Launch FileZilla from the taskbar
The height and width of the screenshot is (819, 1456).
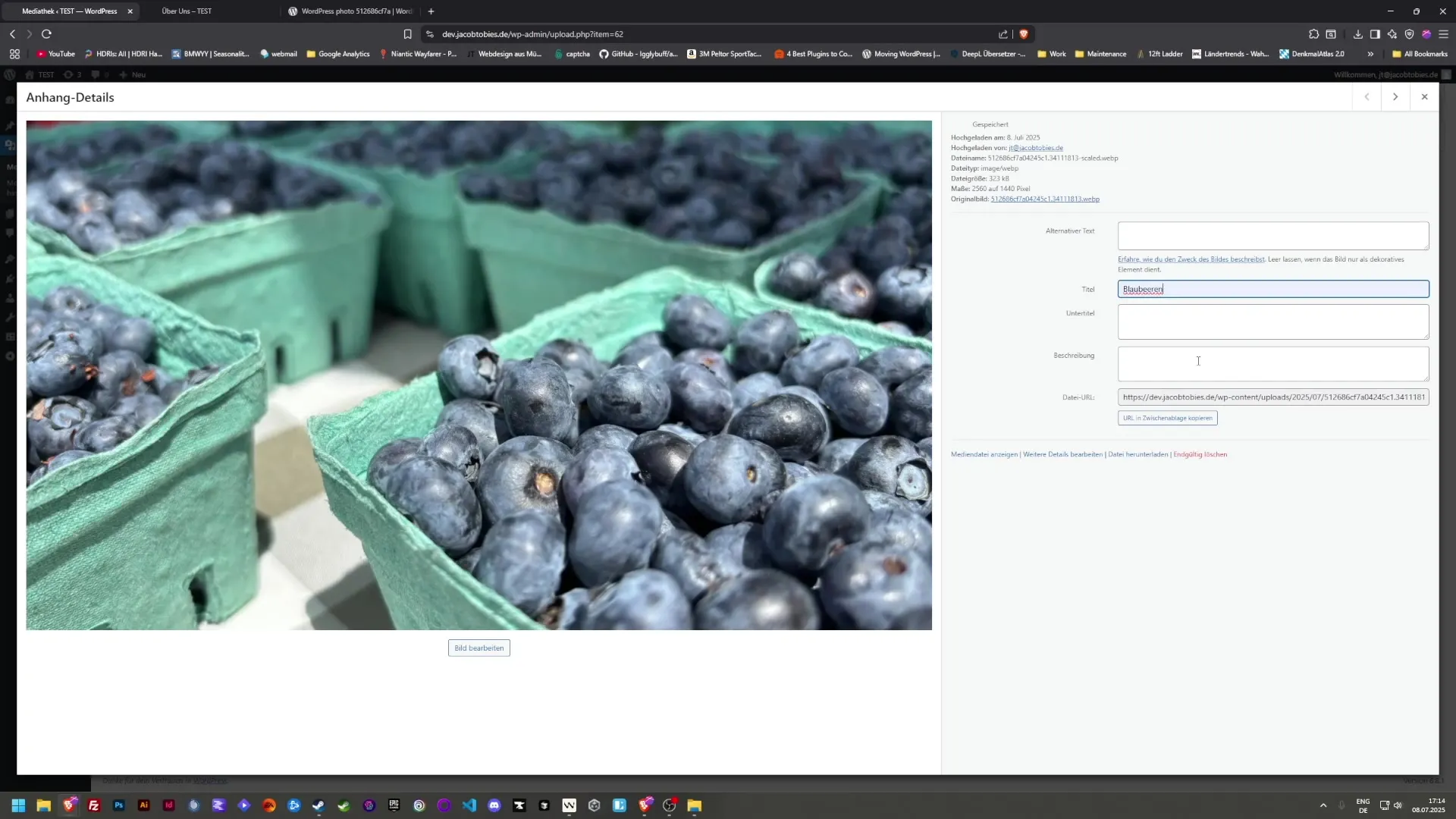[94, 806]
